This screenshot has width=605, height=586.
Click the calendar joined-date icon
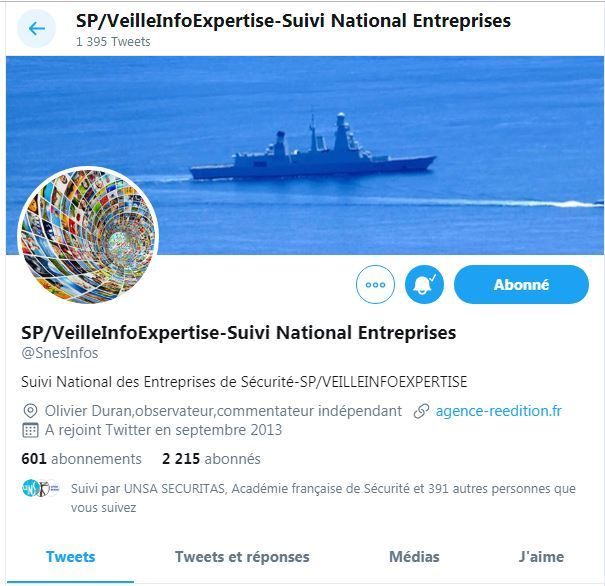pyautogui.click(x=30, y=430)
